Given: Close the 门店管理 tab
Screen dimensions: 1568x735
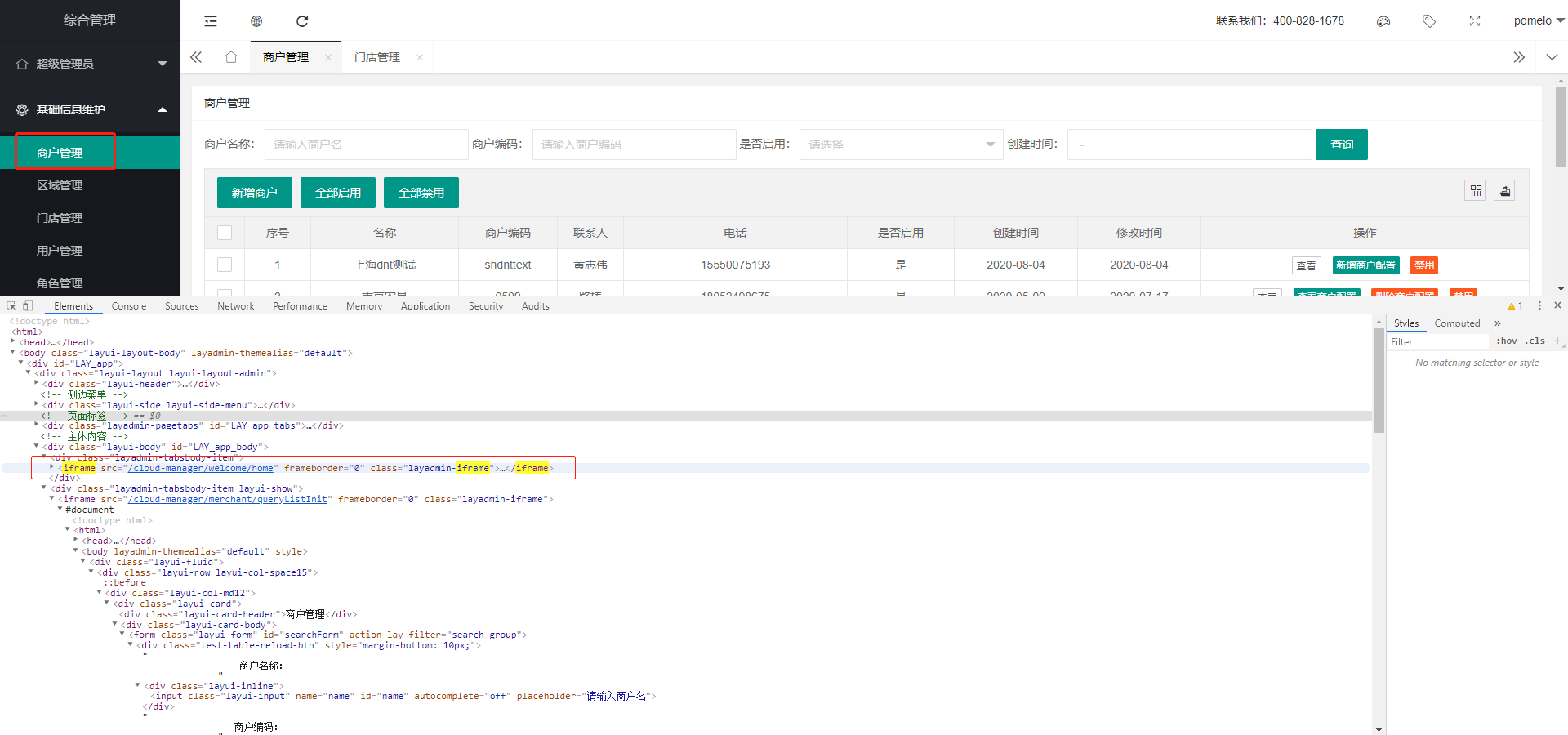Looking at the screenshot, I should click(420, 57).
